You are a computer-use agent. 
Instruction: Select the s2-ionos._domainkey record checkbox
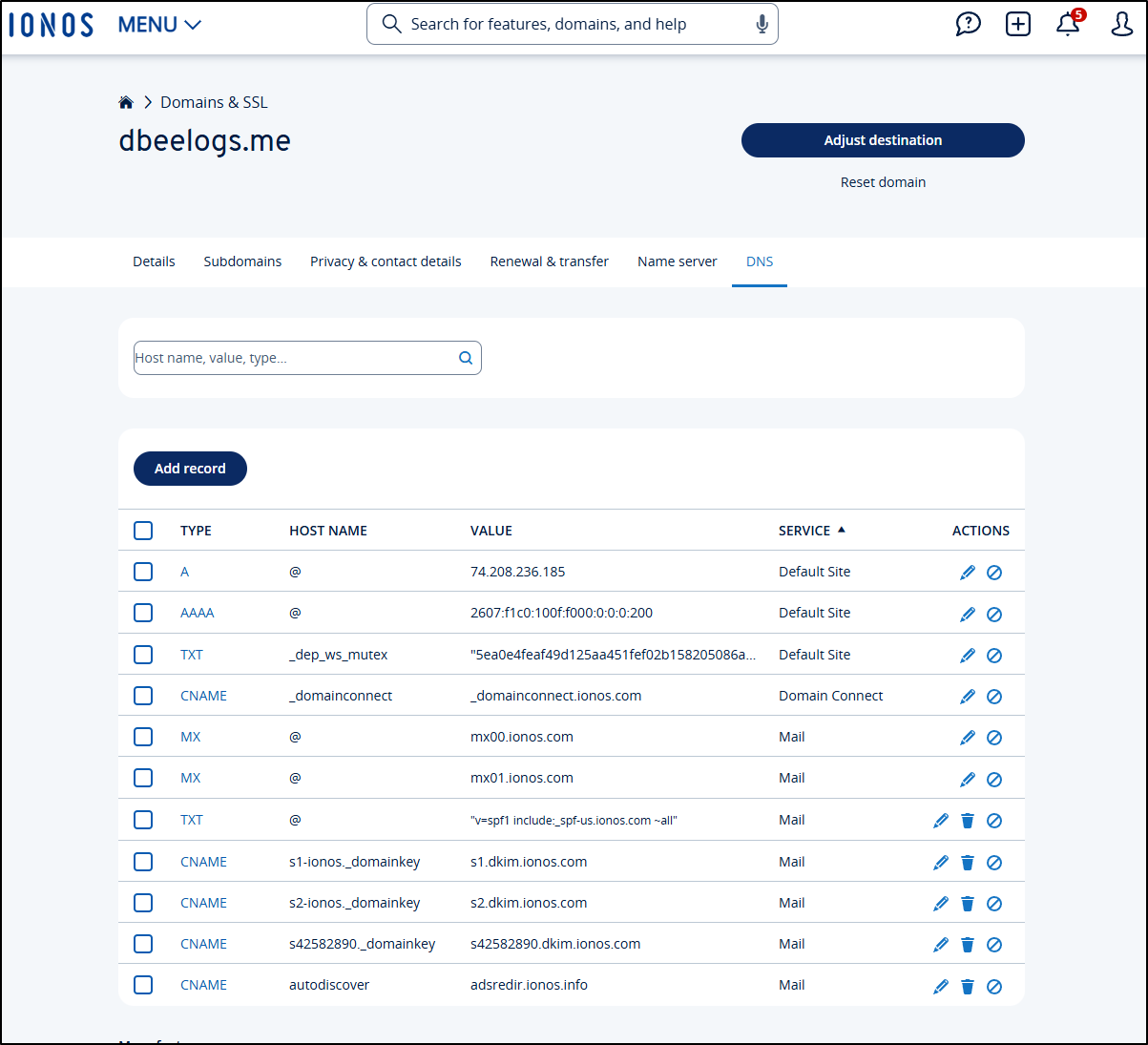[x=143, y=903]
